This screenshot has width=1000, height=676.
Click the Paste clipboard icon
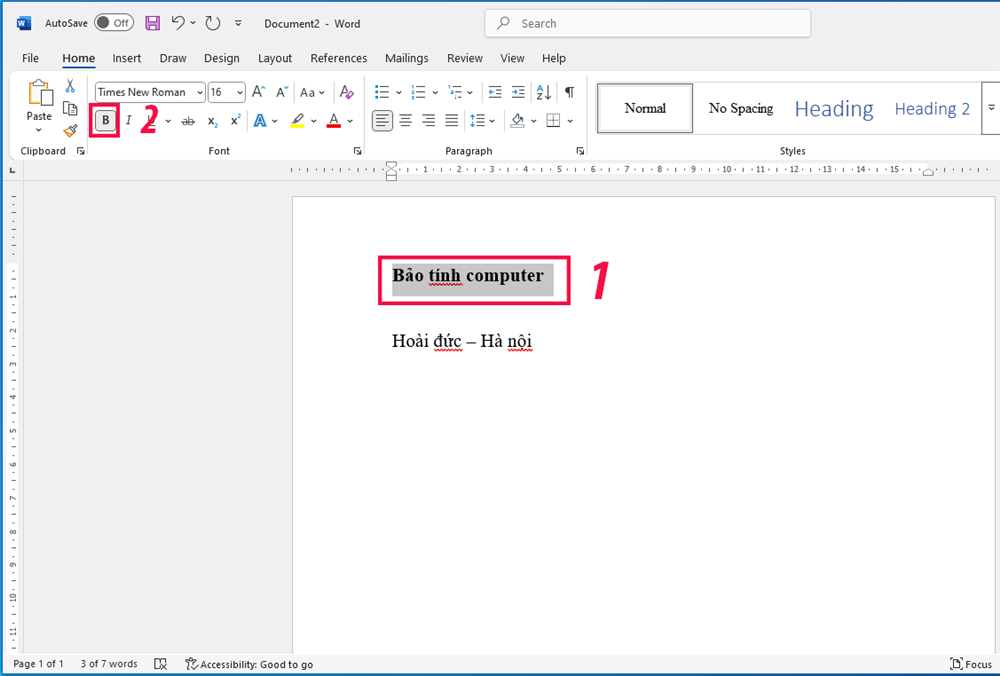pyautogui.click(x=40, y=93)
